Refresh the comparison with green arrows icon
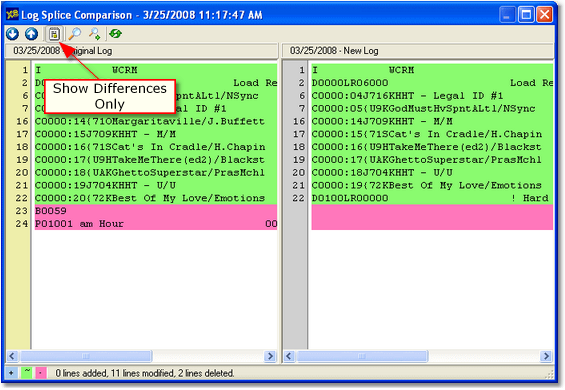Image resolution: width=565 pixels, height=390 pixels. (115, 34)
